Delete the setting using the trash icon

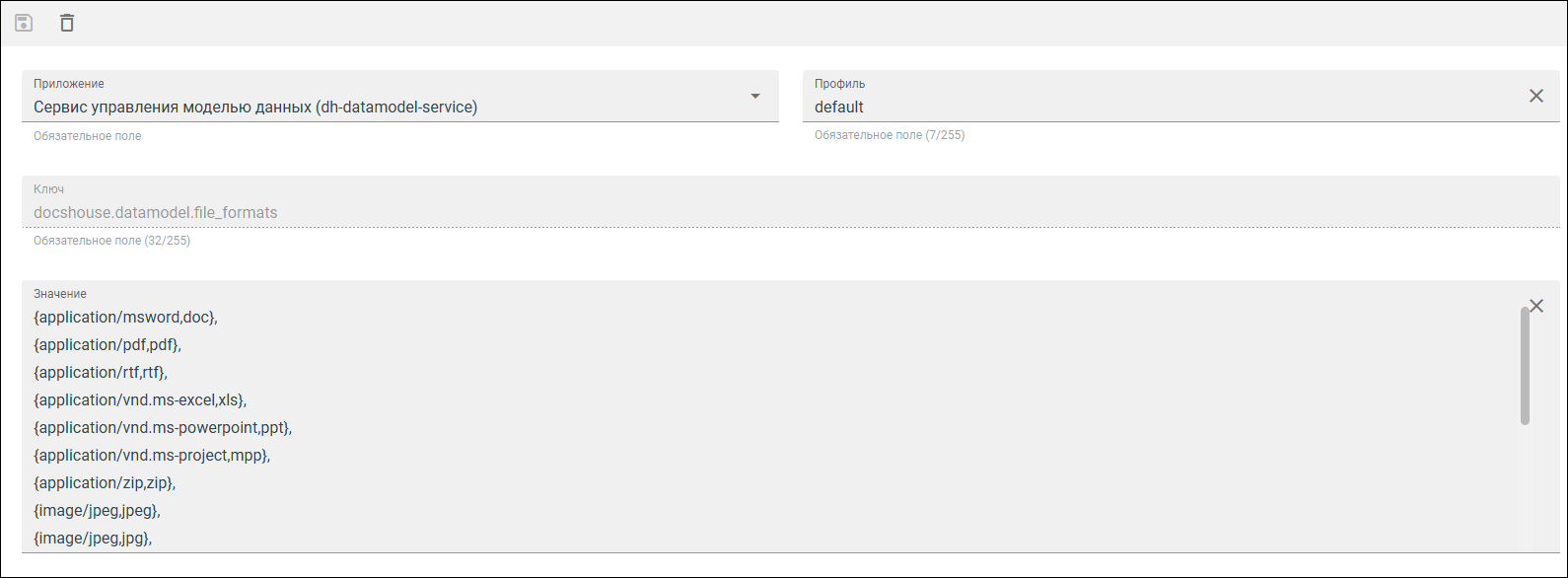click(x=67, y=23)
